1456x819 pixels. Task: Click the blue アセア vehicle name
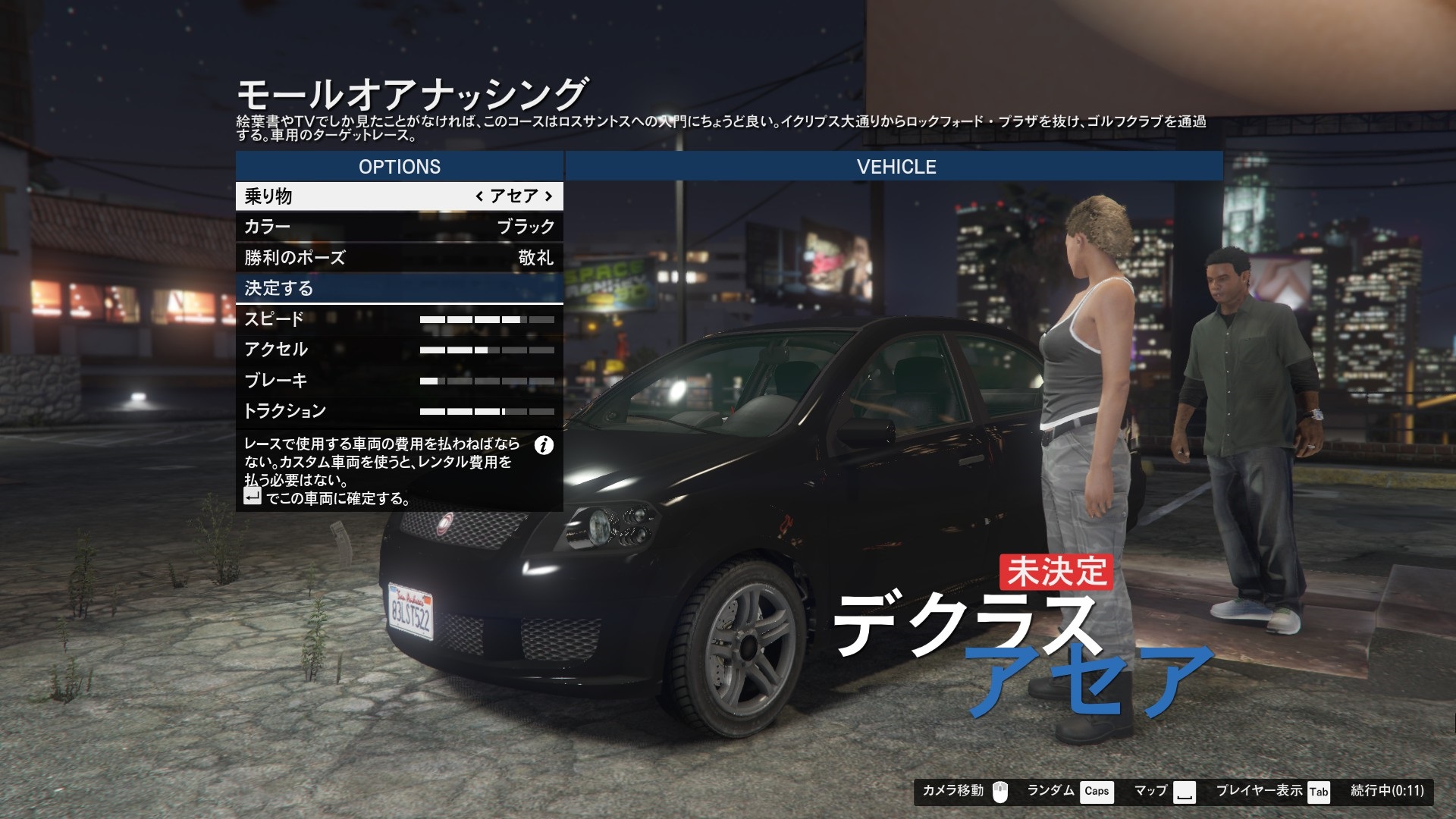[x=1090, y=679]
